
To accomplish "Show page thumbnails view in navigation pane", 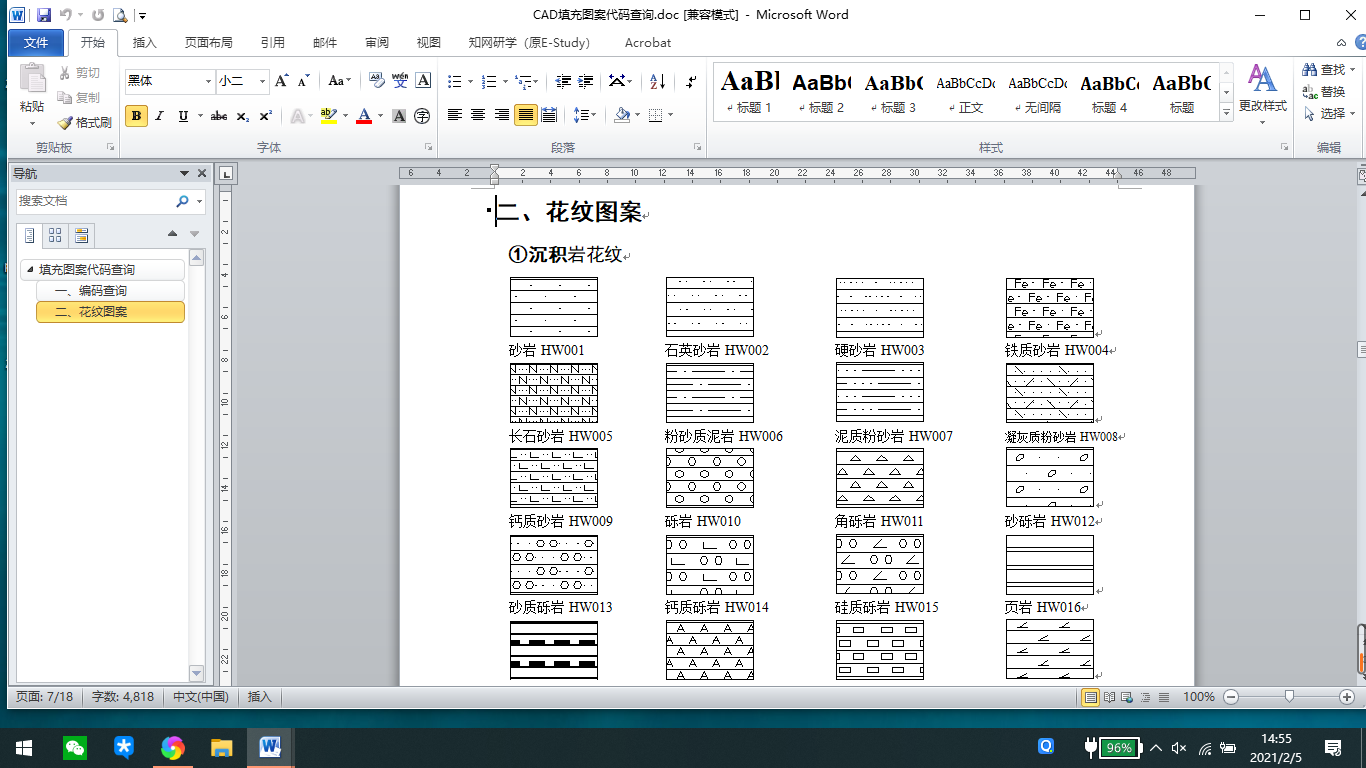I will pyautogui.click(x=55, y=235).
